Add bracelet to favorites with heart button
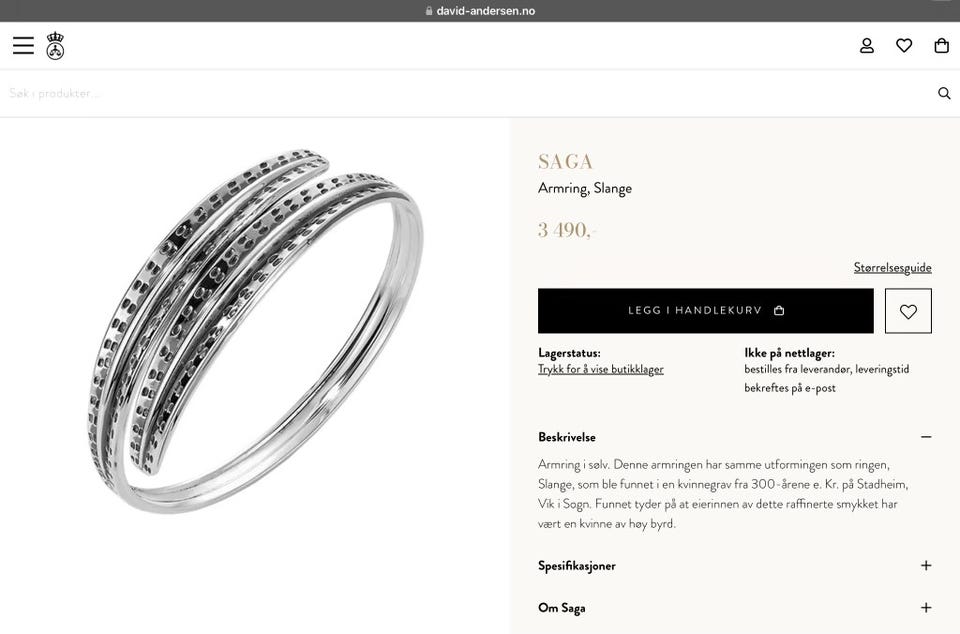 (x=908, y=311)
